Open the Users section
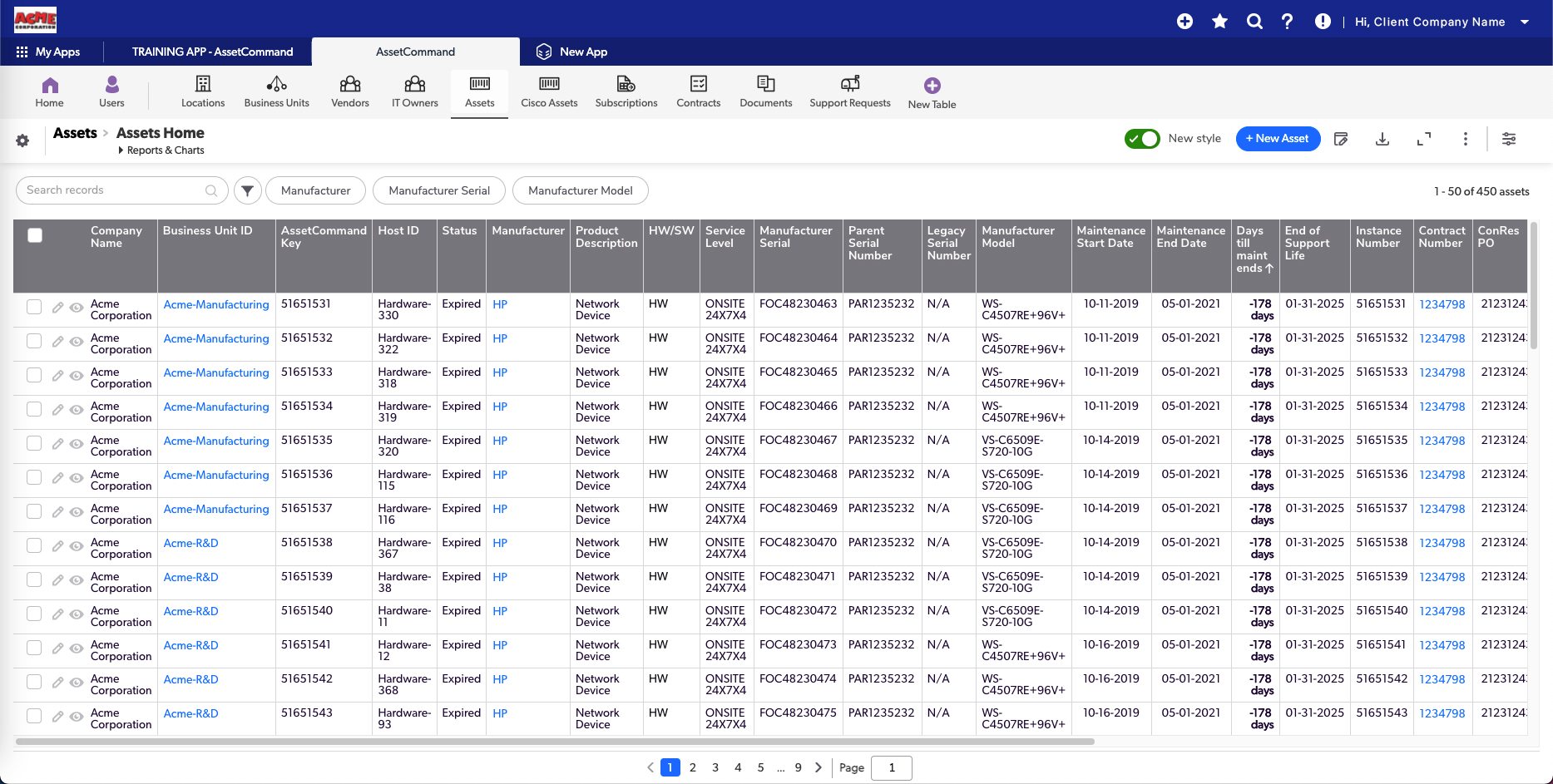This screenshot has height=784, width=1553. pos(111,91)
